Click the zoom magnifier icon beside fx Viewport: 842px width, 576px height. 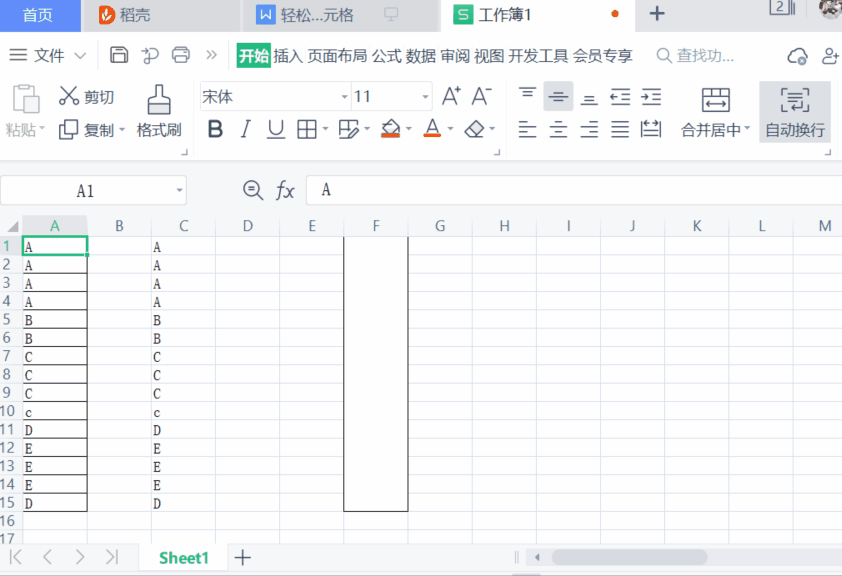(253, 190)
